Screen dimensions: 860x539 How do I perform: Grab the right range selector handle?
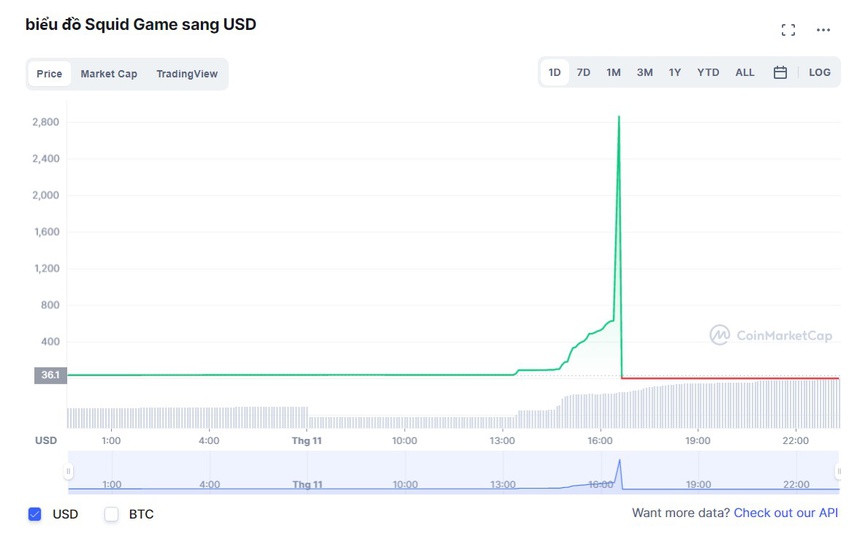tap(837, 471)
